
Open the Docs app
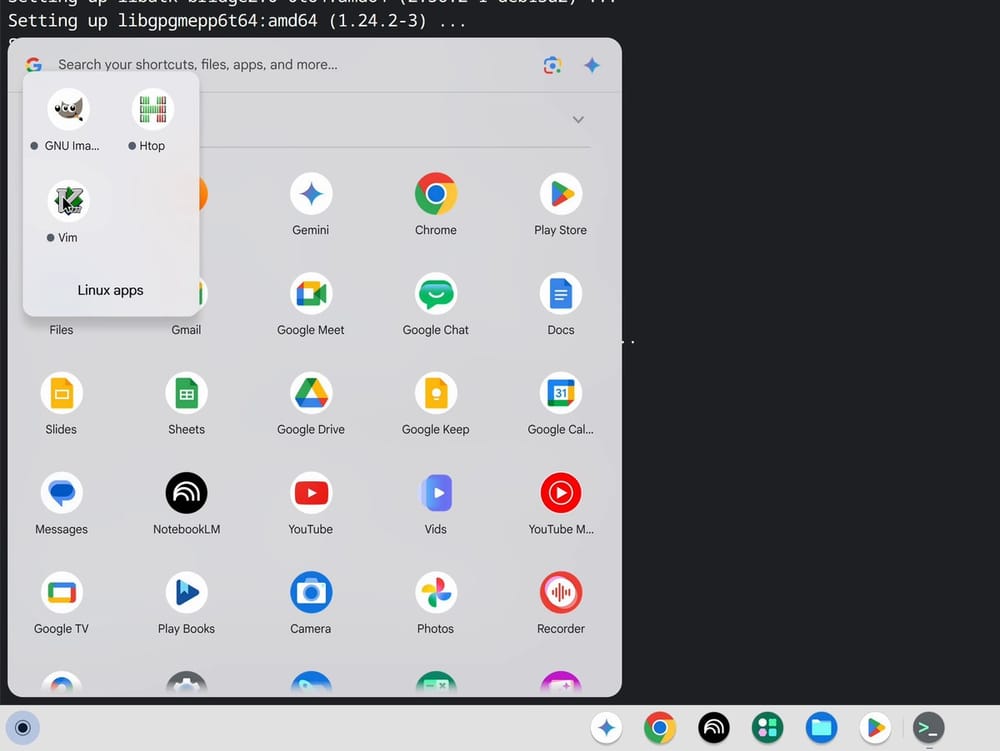pos(561,294)
